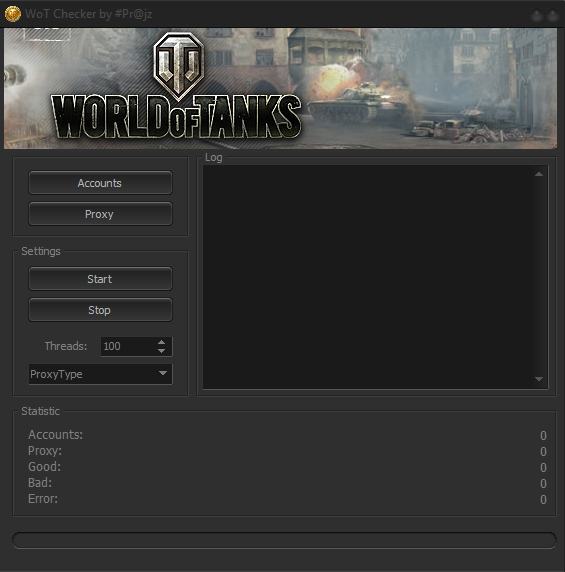This screenshot has width=565, height=572.
Task: Select the 'Good:' statistic label
Action: click(x=44, y=467)
